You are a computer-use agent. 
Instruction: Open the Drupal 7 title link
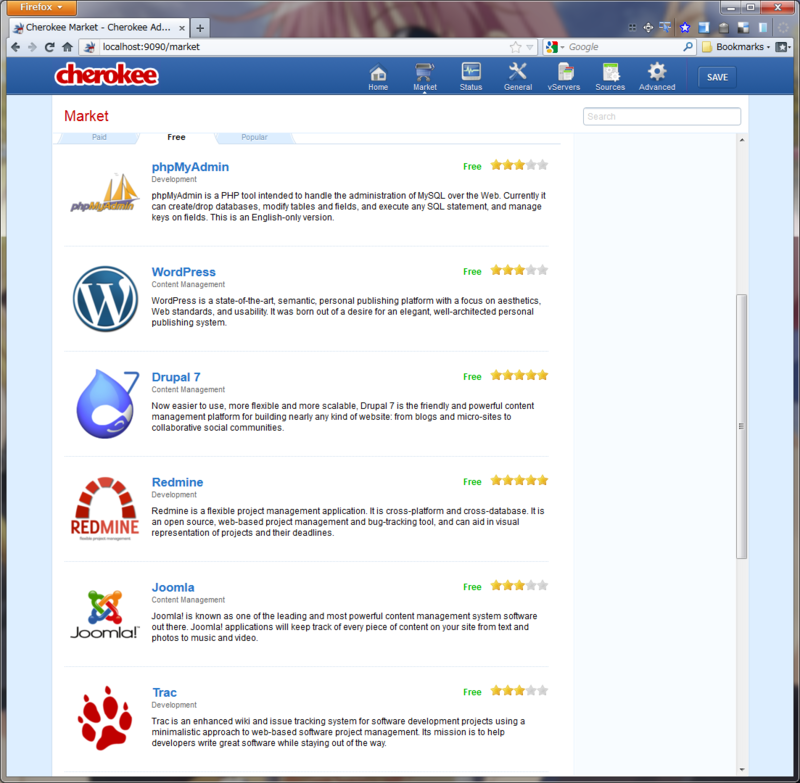176,377
